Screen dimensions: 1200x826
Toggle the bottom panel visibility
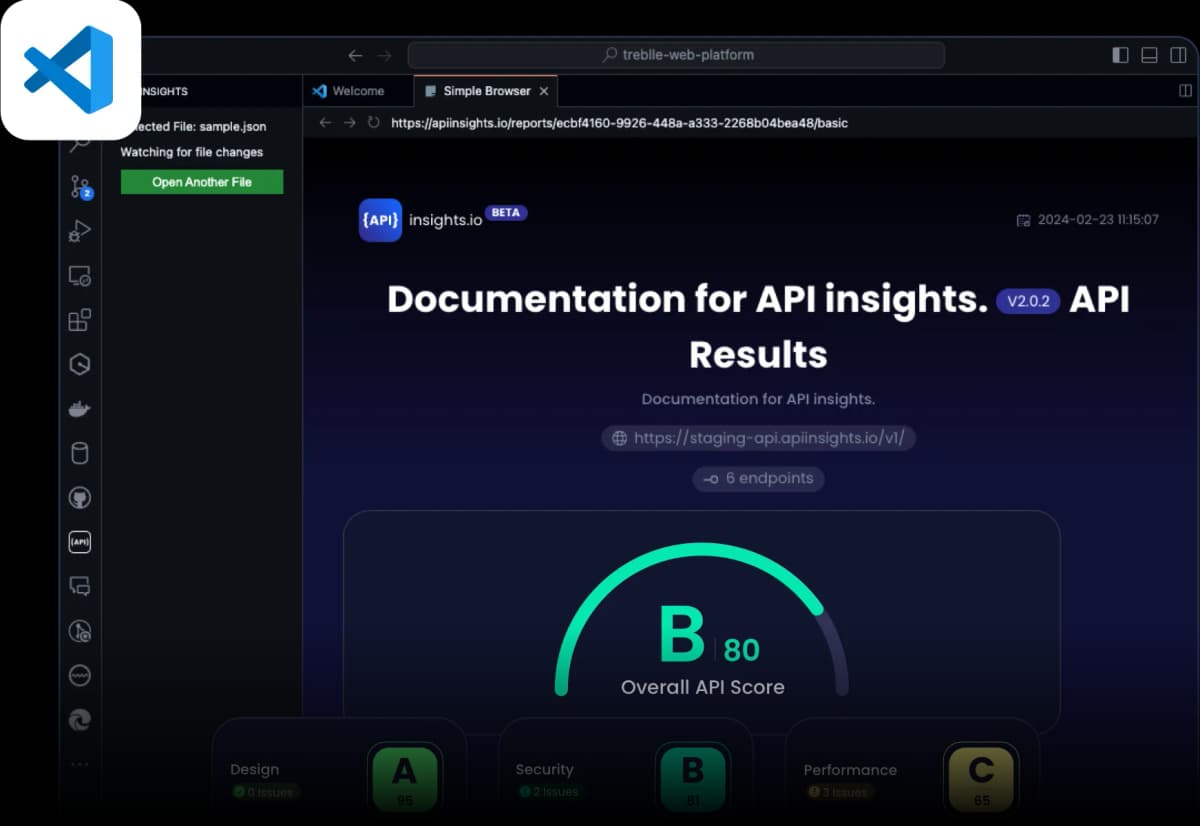1149,55
